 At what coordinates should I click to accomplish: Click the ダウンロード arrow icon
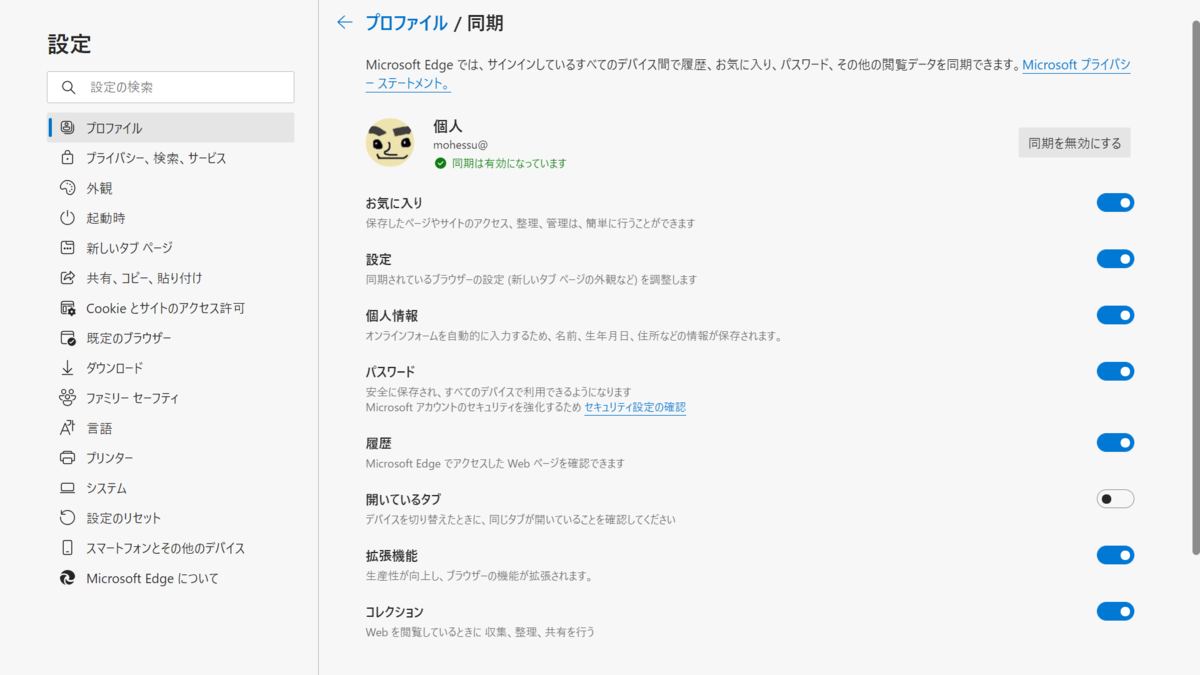67,368
